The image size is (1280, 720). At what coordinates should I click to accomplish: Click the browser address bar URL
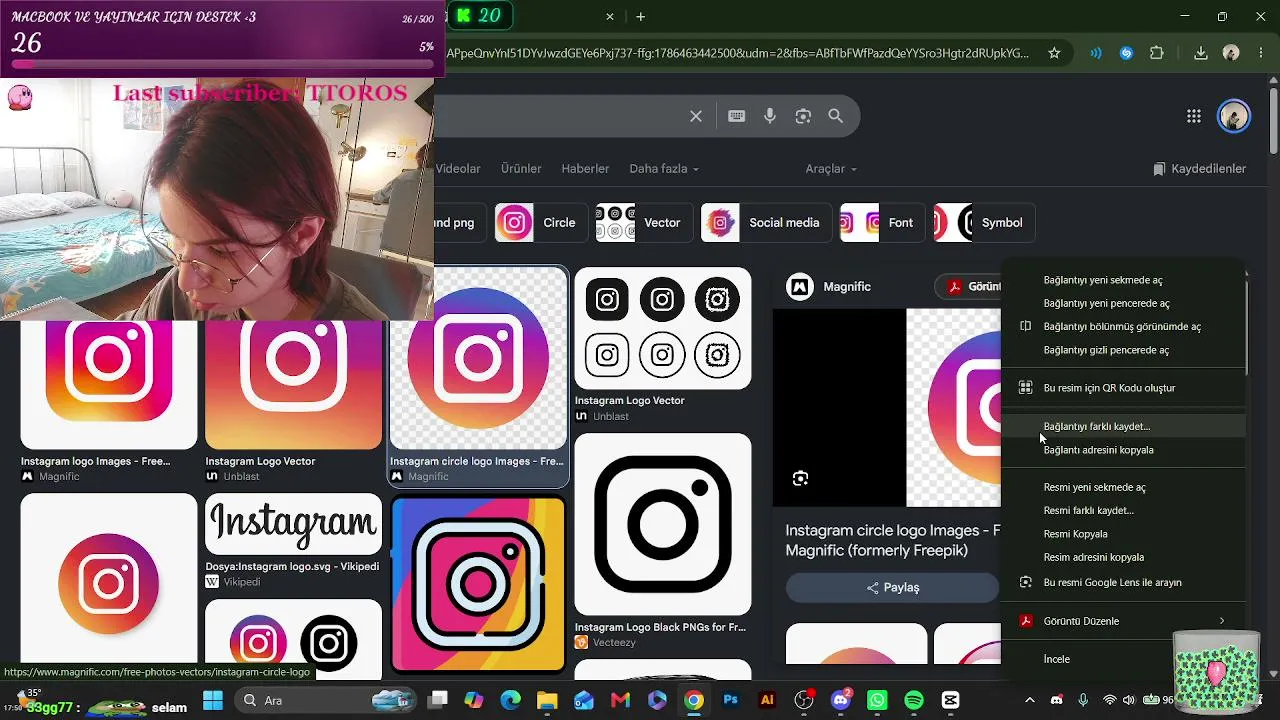point(738,53)
